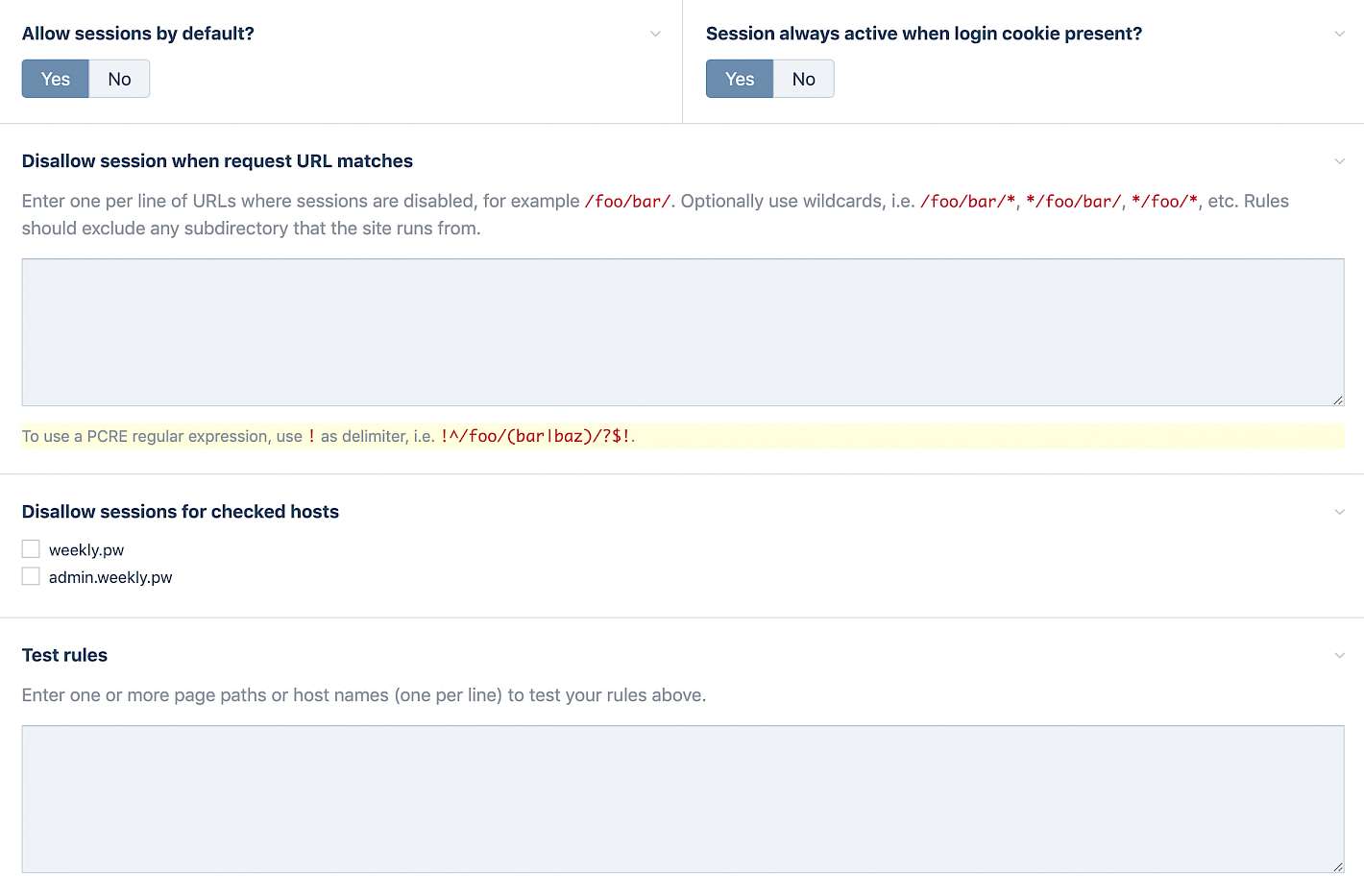Check the admin.weekly.pw host checkbox
The image size is (1364, 896).
coord(31,576)
